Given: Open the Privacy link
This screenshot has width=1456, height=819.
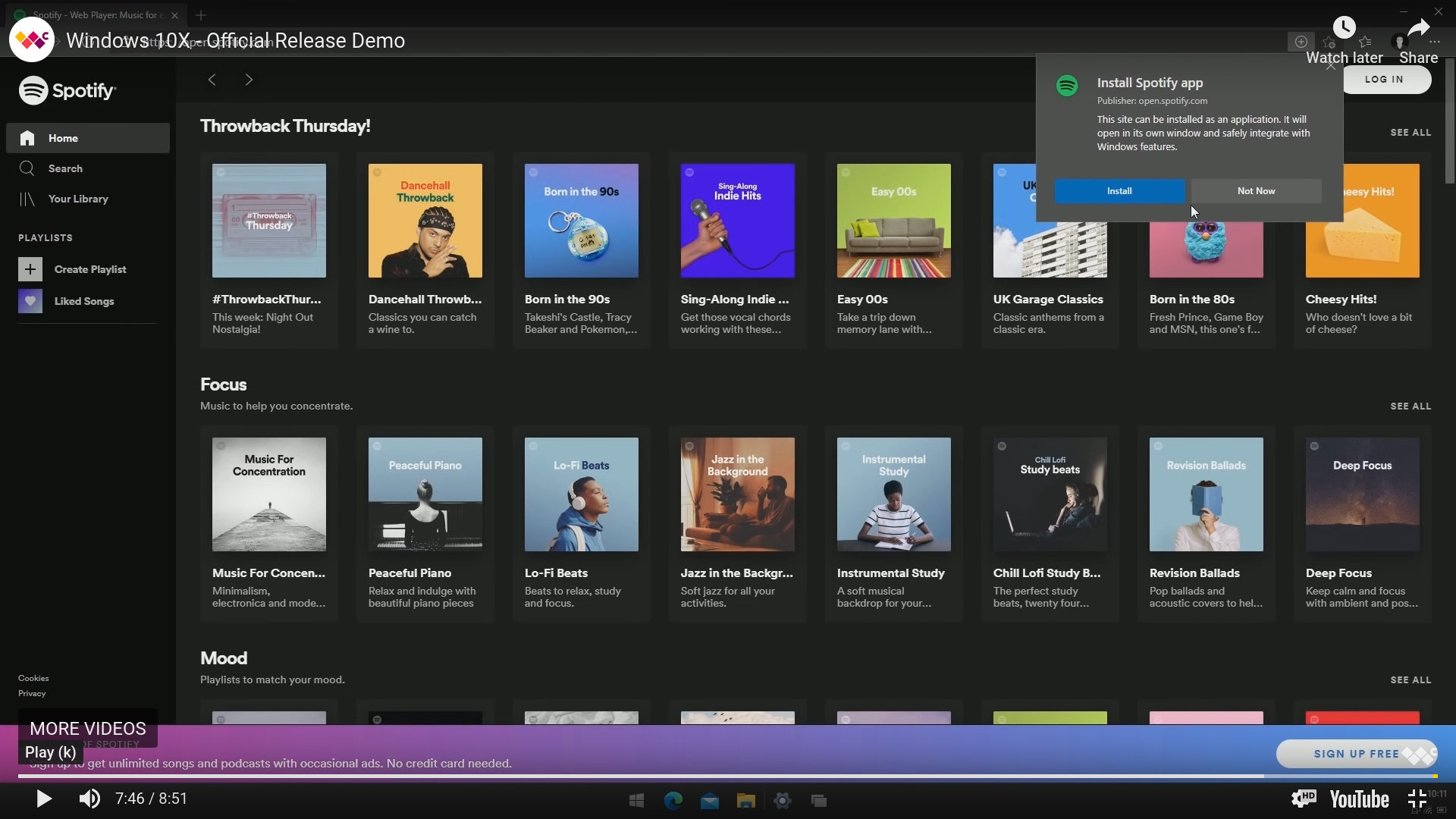Looking at the screenshot, I should (x=32, y=693).
